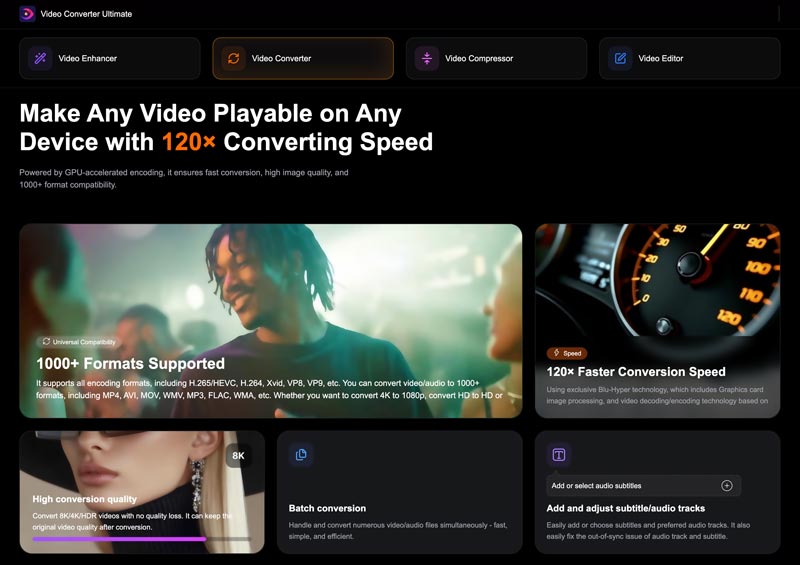Click the Add or select audio subtitles field
The height and width of the screenshot is (565, 800).
[x=643, y=485]
